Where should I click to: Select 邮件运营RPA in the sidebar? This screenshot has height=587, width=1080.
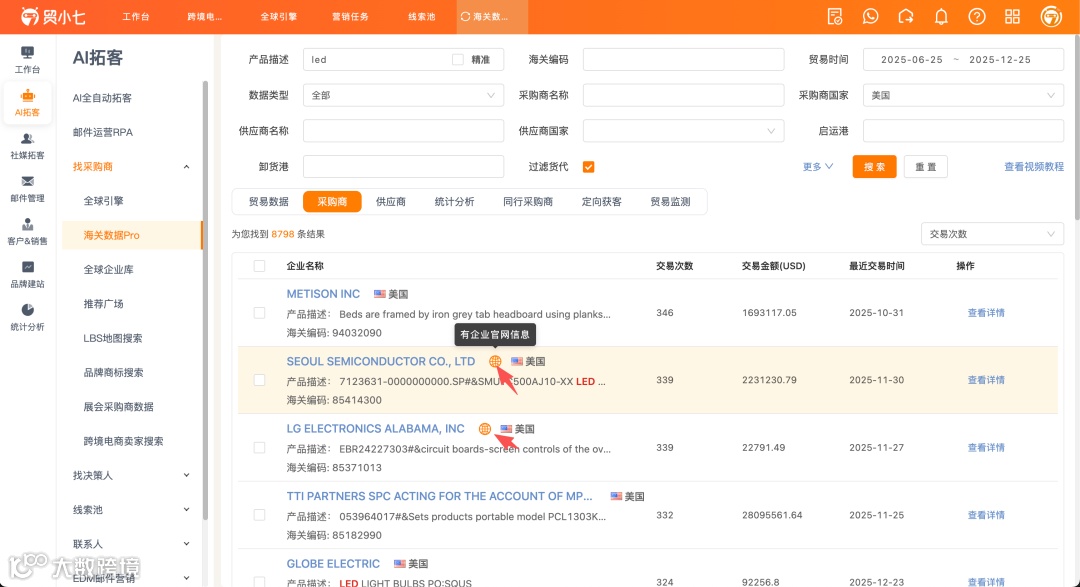point(103,132)
